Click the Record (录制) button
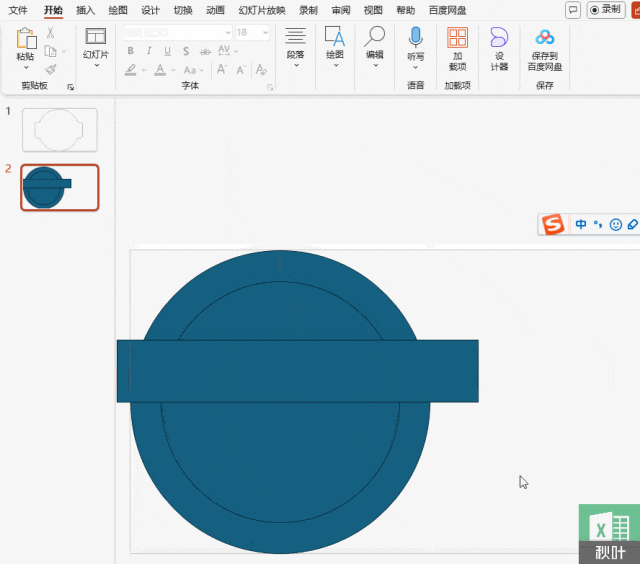The width and height of the screenshot is (640, 564). point(606,10)
